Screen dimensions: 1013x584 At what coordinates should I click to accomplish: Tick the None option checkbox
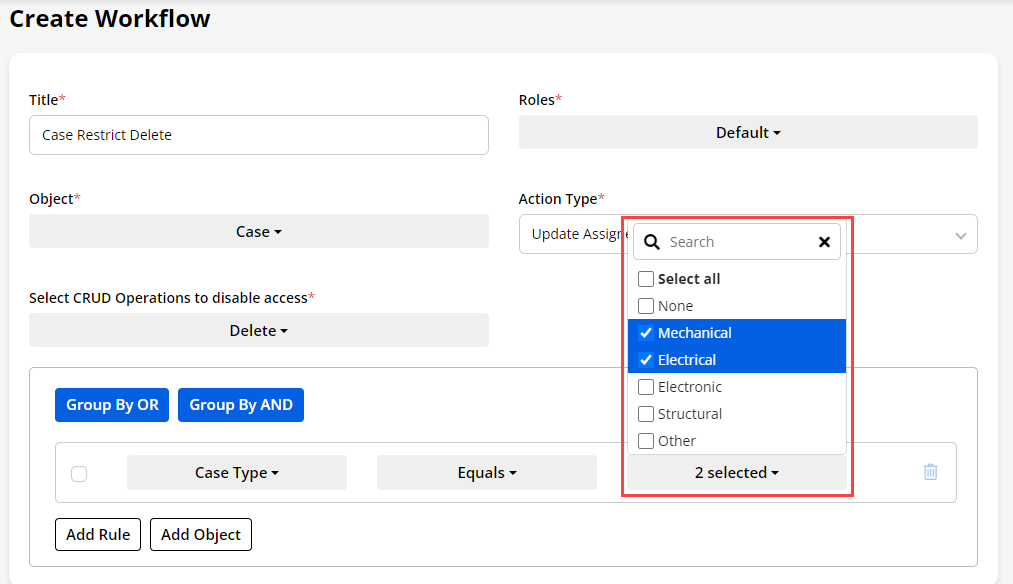[646, 306]
